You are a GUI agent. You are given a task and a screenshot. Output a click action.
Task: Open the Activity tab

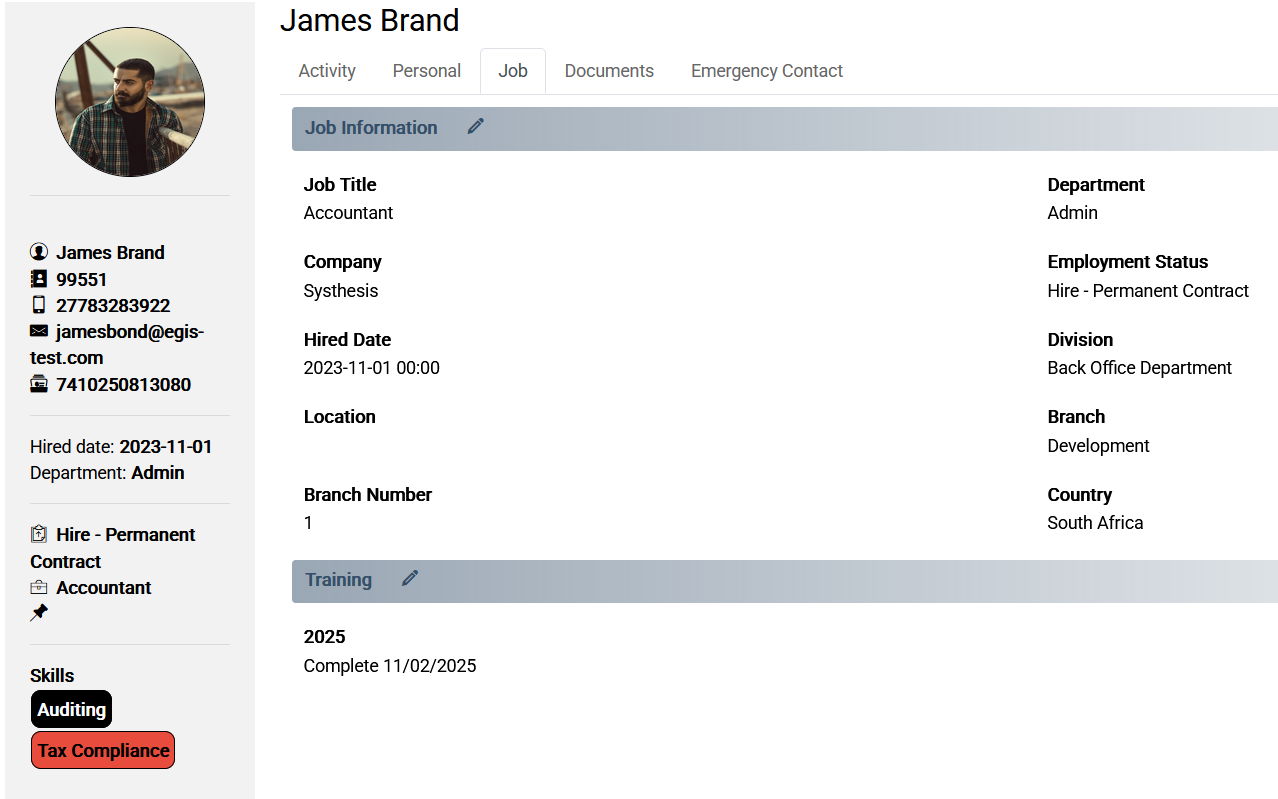pos(327,71)
